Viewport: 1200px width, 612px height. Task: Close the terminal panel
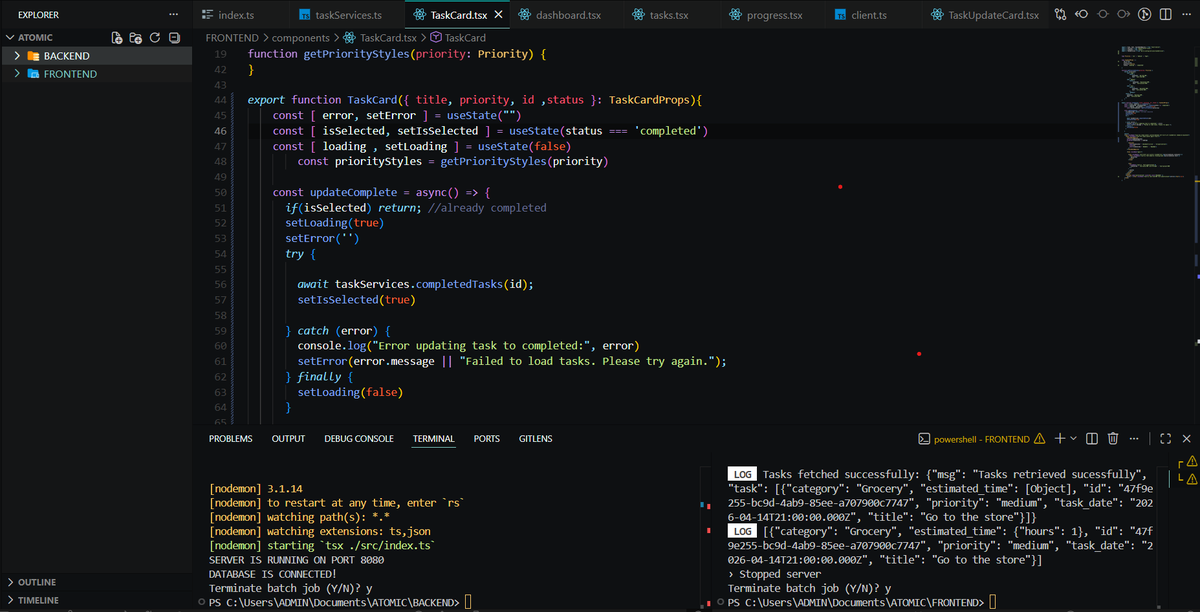tap(1186, 438)
